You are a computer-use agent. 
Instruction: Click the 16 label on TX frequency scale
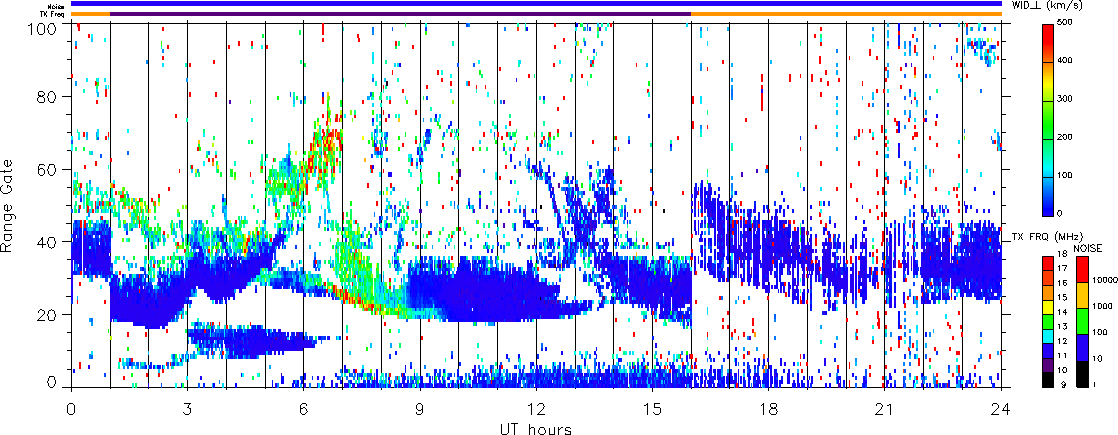tap(1062, 283)
